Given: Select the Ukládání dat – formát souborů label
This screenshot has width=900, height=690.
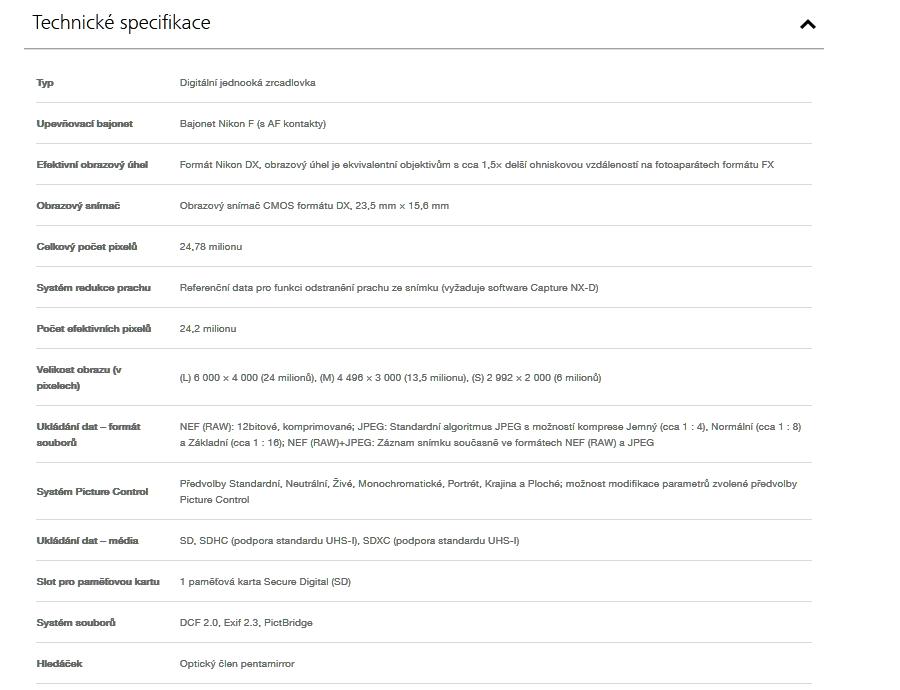Looking at the screenshot, I should 88,435.
